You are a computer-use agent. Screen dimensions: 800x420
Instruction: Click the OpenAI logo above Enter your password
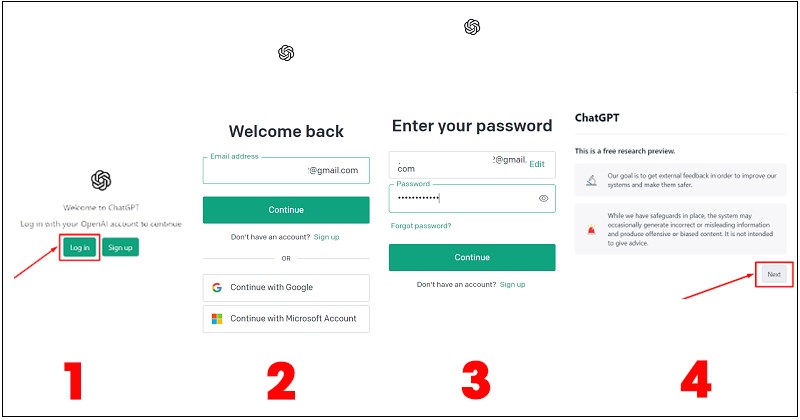(x=472, y=27)
